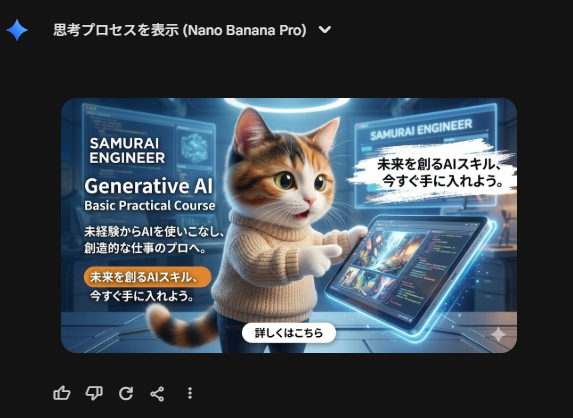Viewport: 573px width, 418px height.
Task: Click the white SAMURAI ENGINEER logo text
Action: [x=127, y=151]
